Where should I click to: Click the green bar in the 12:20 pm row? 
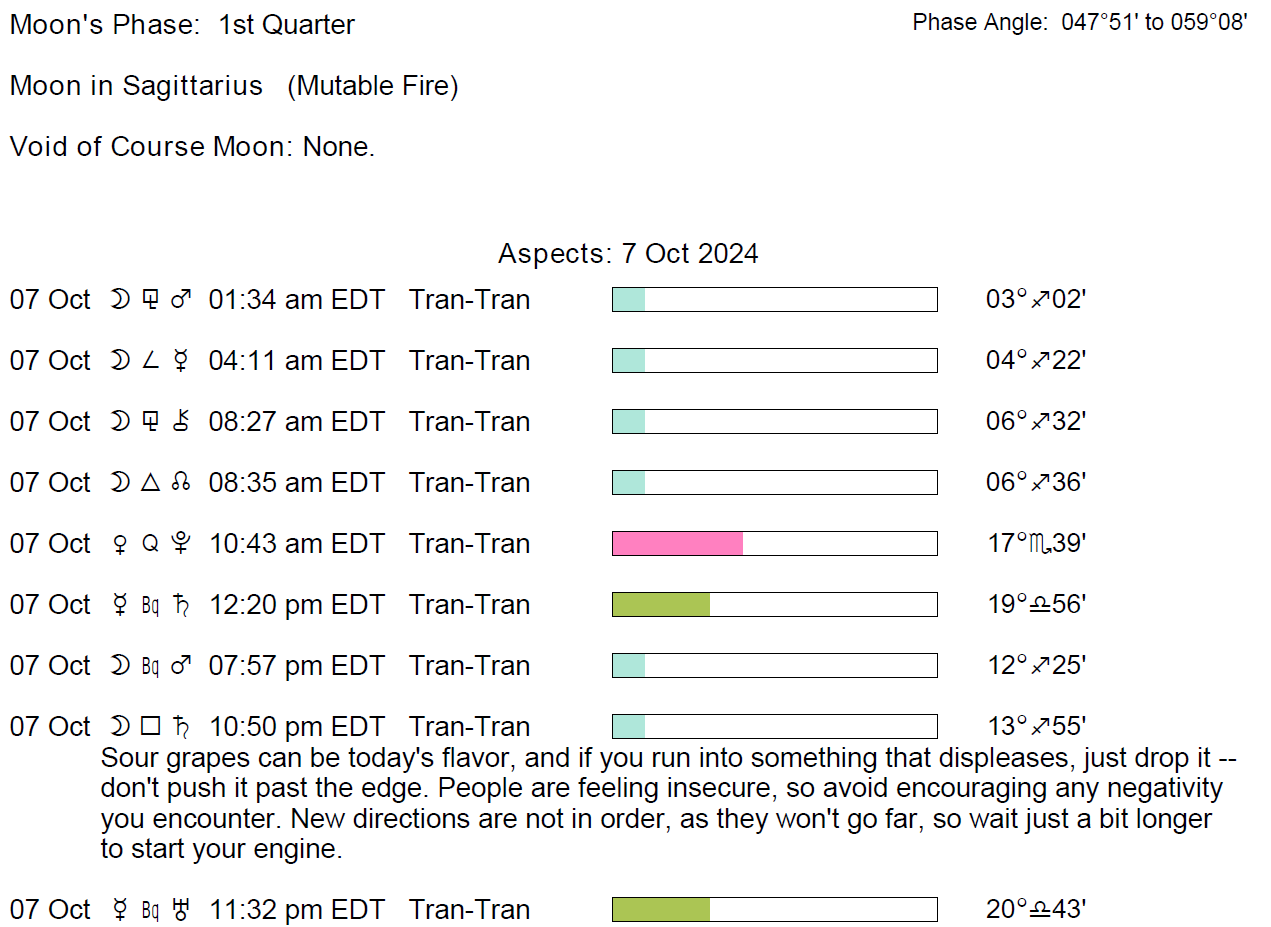click(661, 605)
